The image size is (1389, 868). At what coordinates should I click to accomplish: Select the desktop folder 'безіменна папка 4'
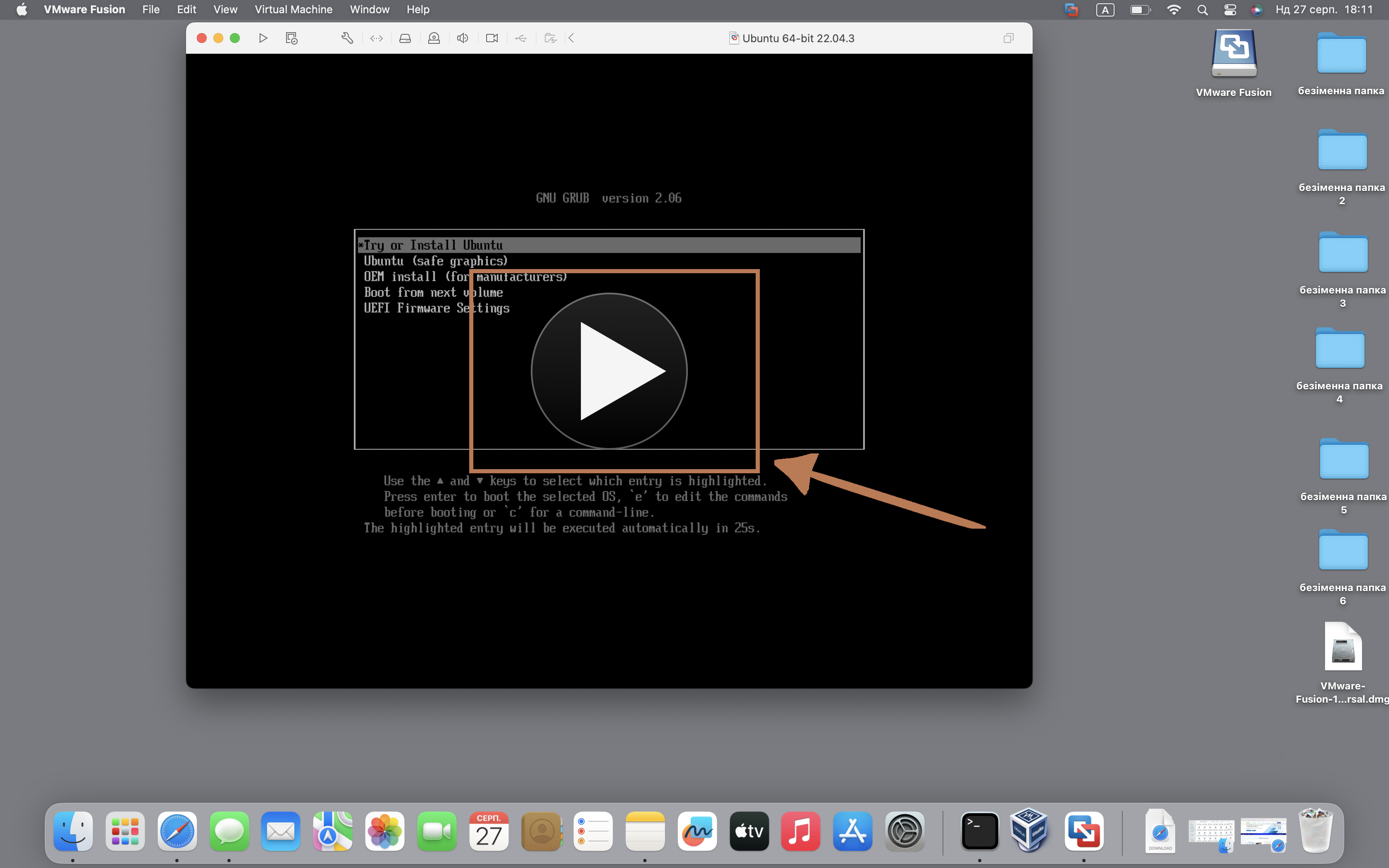point(1340,348)
